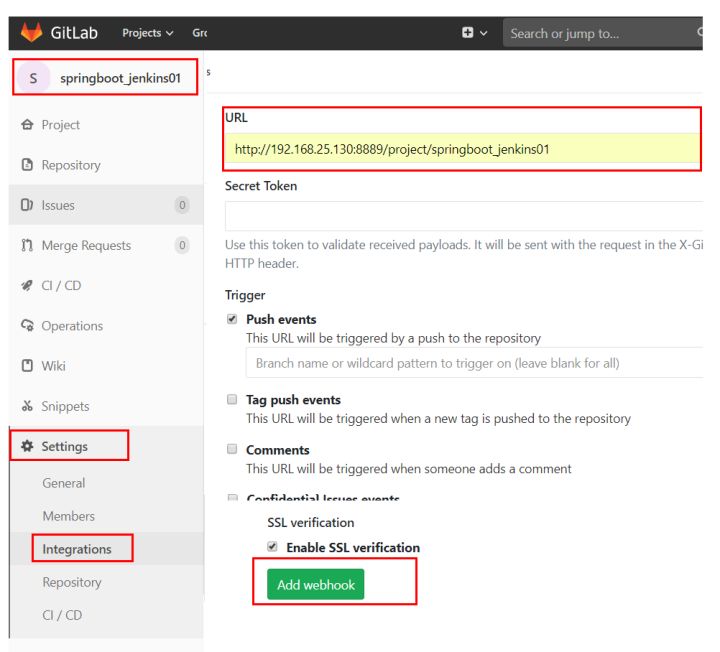
Task: Click the Issues count badge 0
Action: tap(182, 205)
